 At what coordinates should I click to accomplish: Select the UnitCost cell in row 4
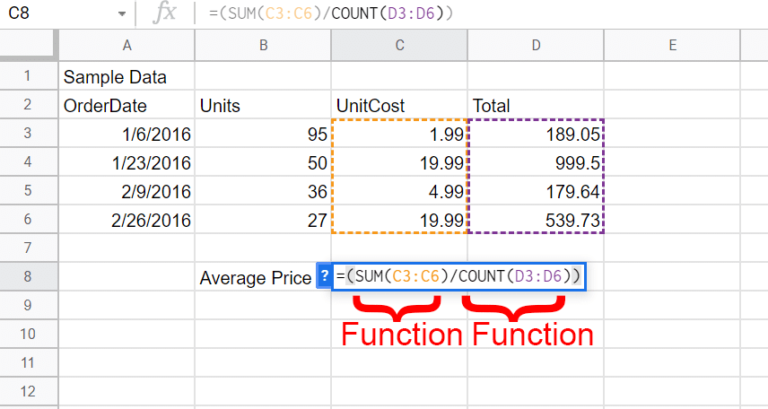[x=400, y=162]
